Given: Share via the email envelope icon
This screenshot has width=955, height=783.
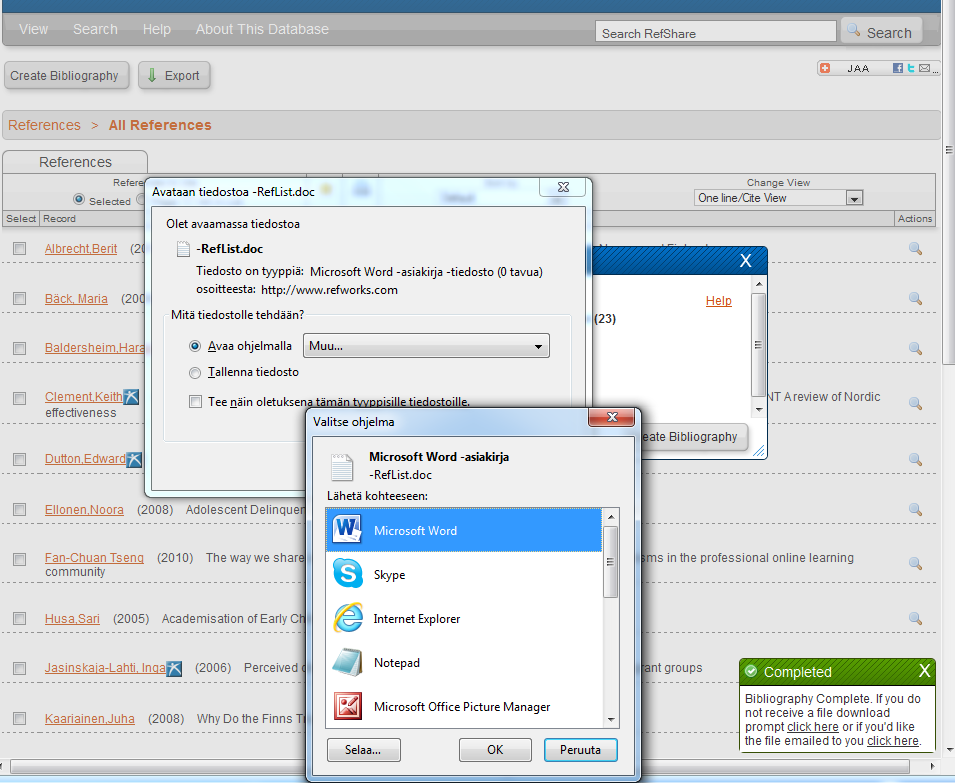Looking at the screenshot, I should pos(925,68).
